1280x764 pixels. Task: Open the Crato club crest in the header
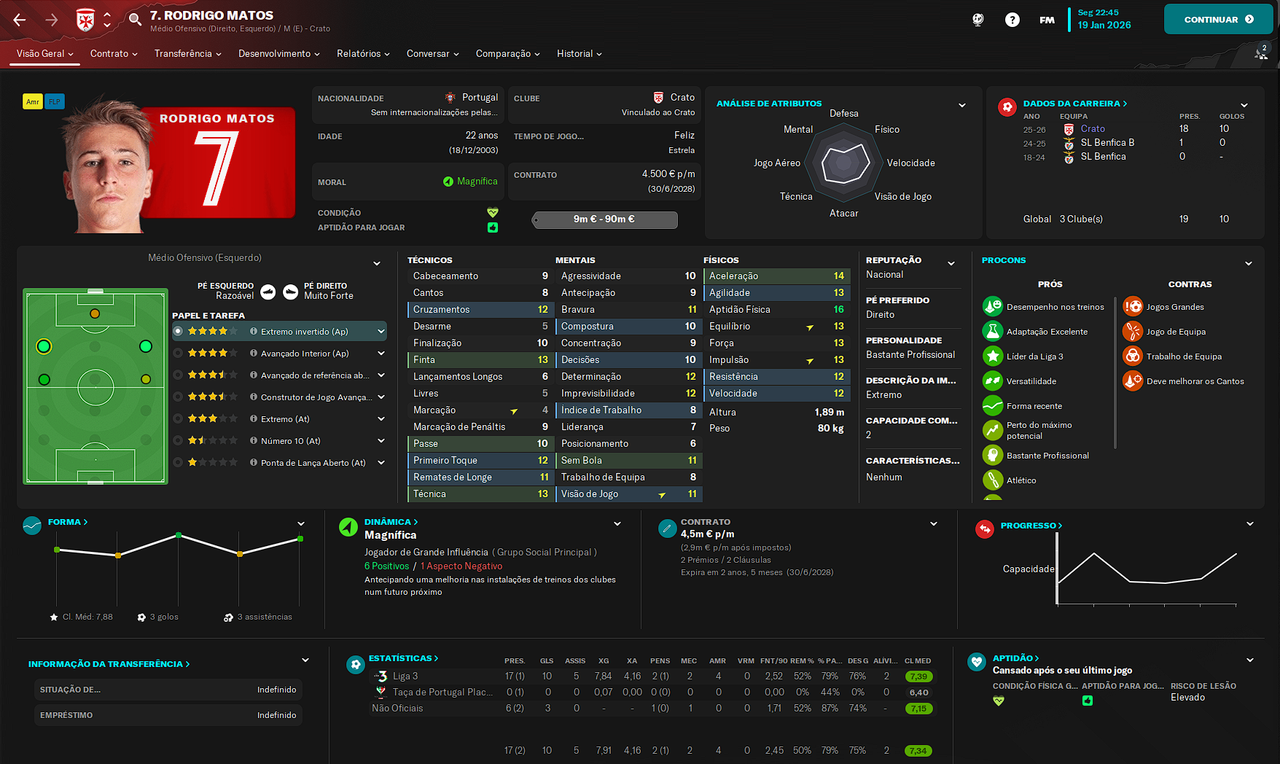pyautogui.click(x=85, y=20)
